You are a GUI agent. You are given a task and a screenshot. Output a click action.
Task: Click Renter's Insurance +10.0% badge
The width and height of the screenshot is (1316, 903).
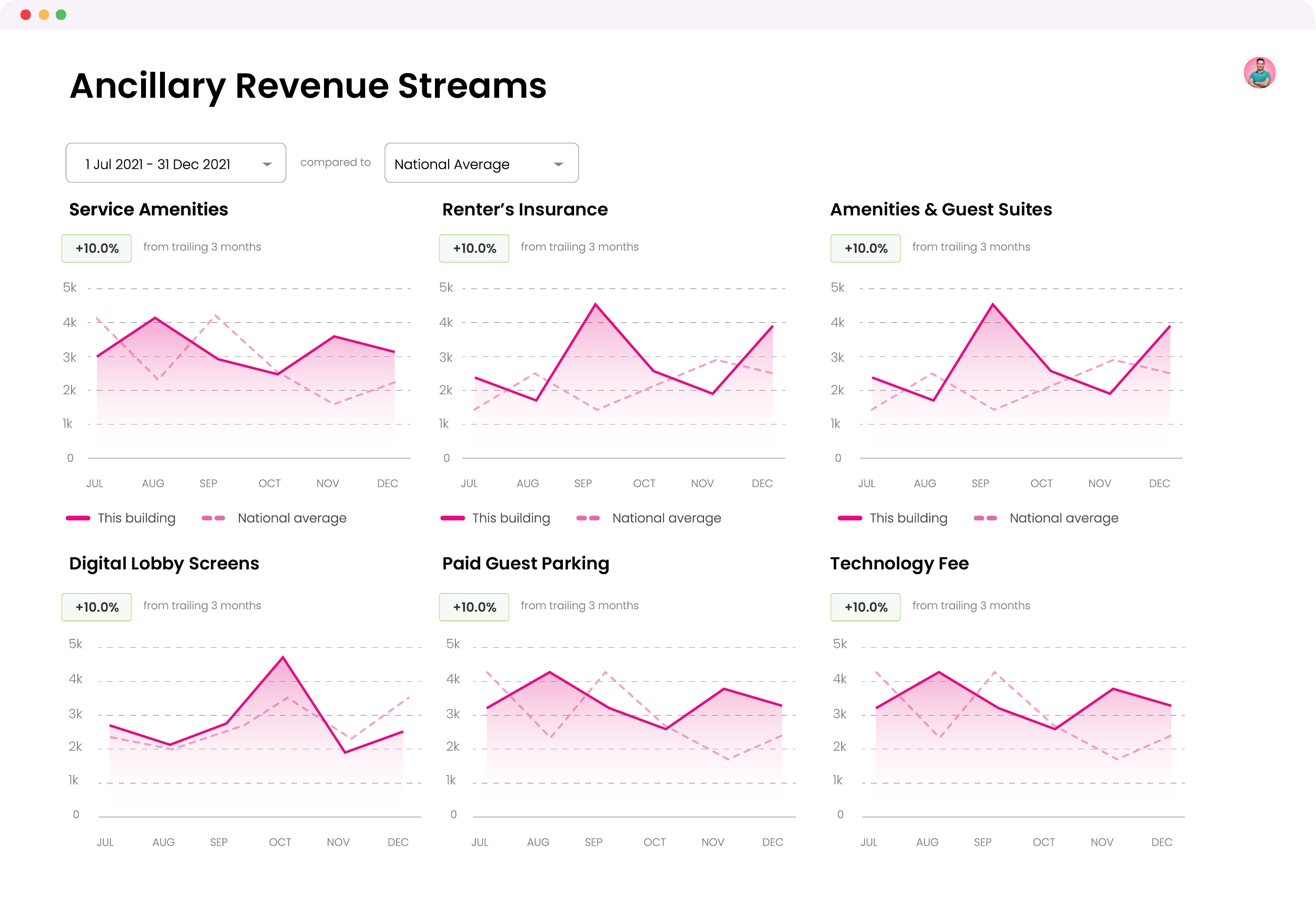point(474,248)
